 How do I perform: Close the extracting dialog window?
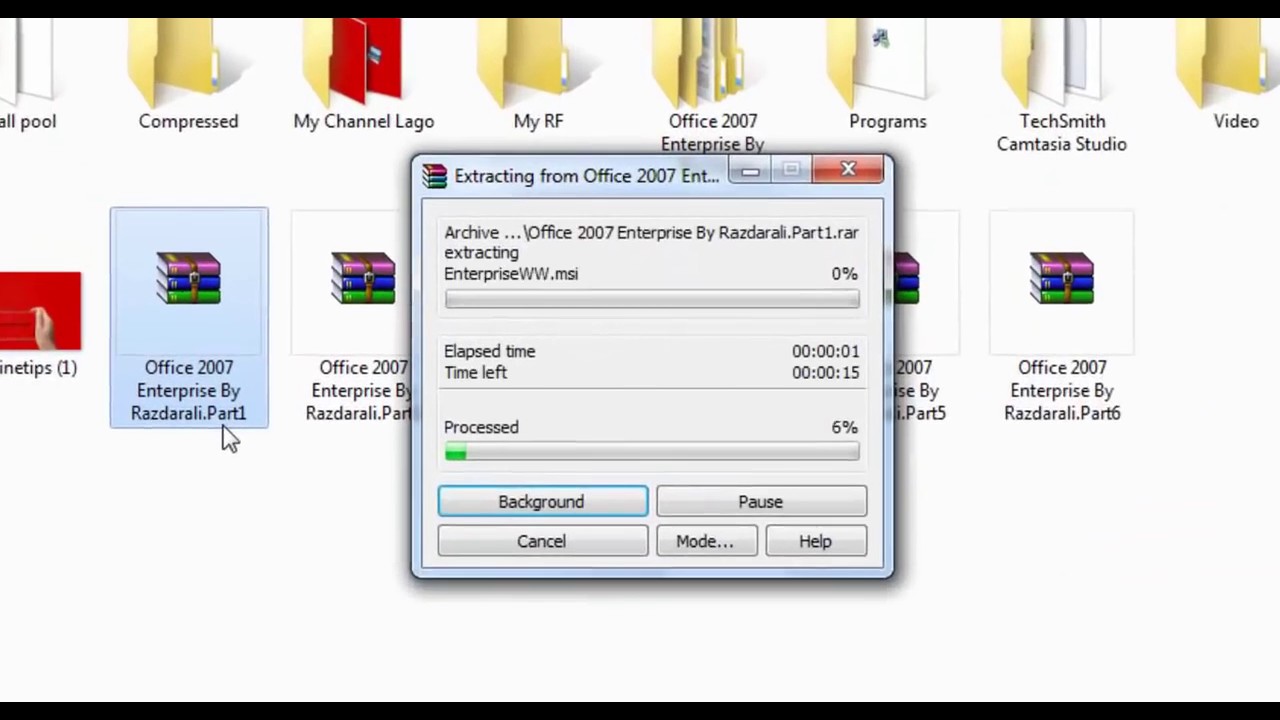[848, 170]
